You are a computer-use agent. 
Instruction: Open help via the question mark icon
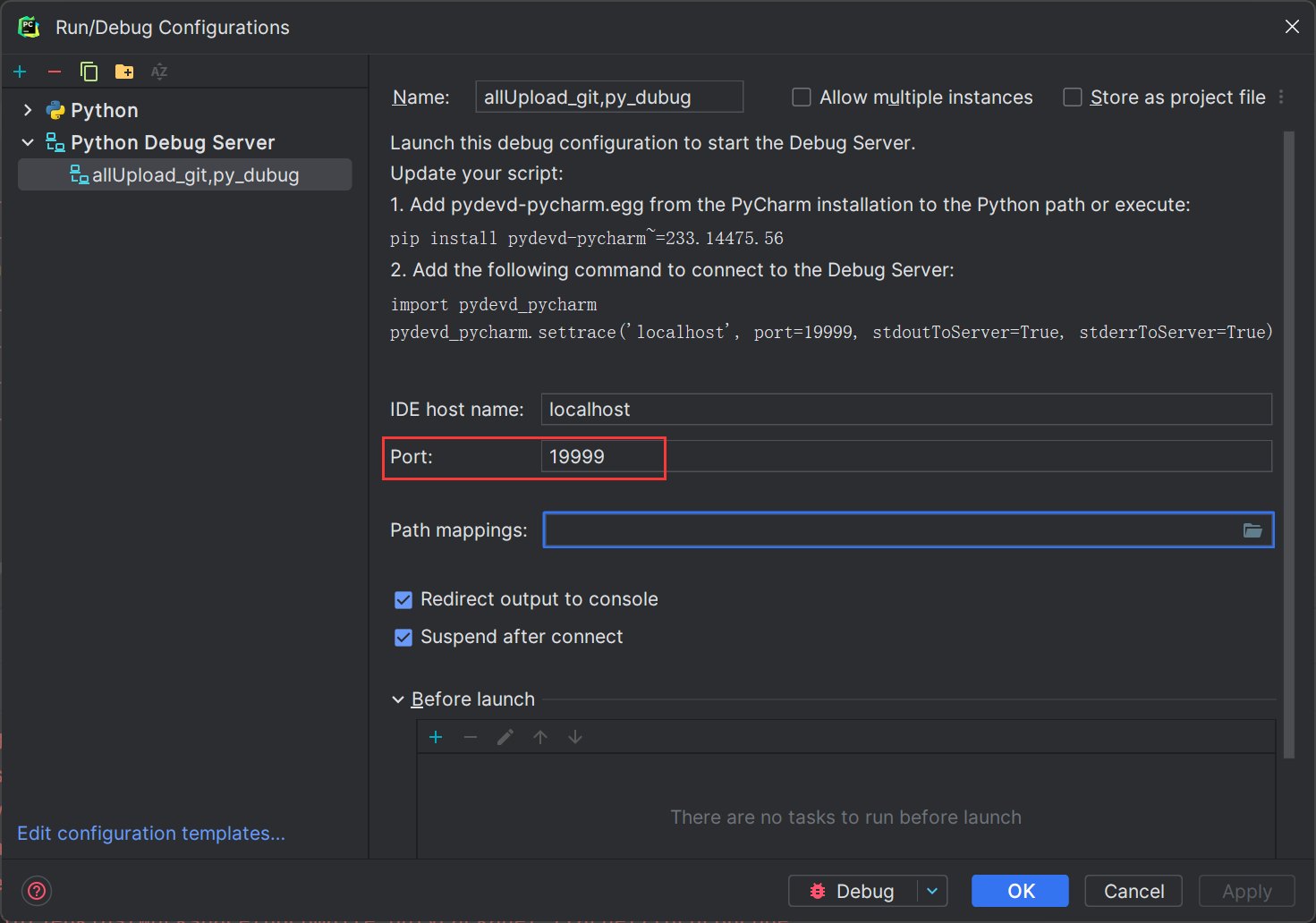click(x=37, y=891)
